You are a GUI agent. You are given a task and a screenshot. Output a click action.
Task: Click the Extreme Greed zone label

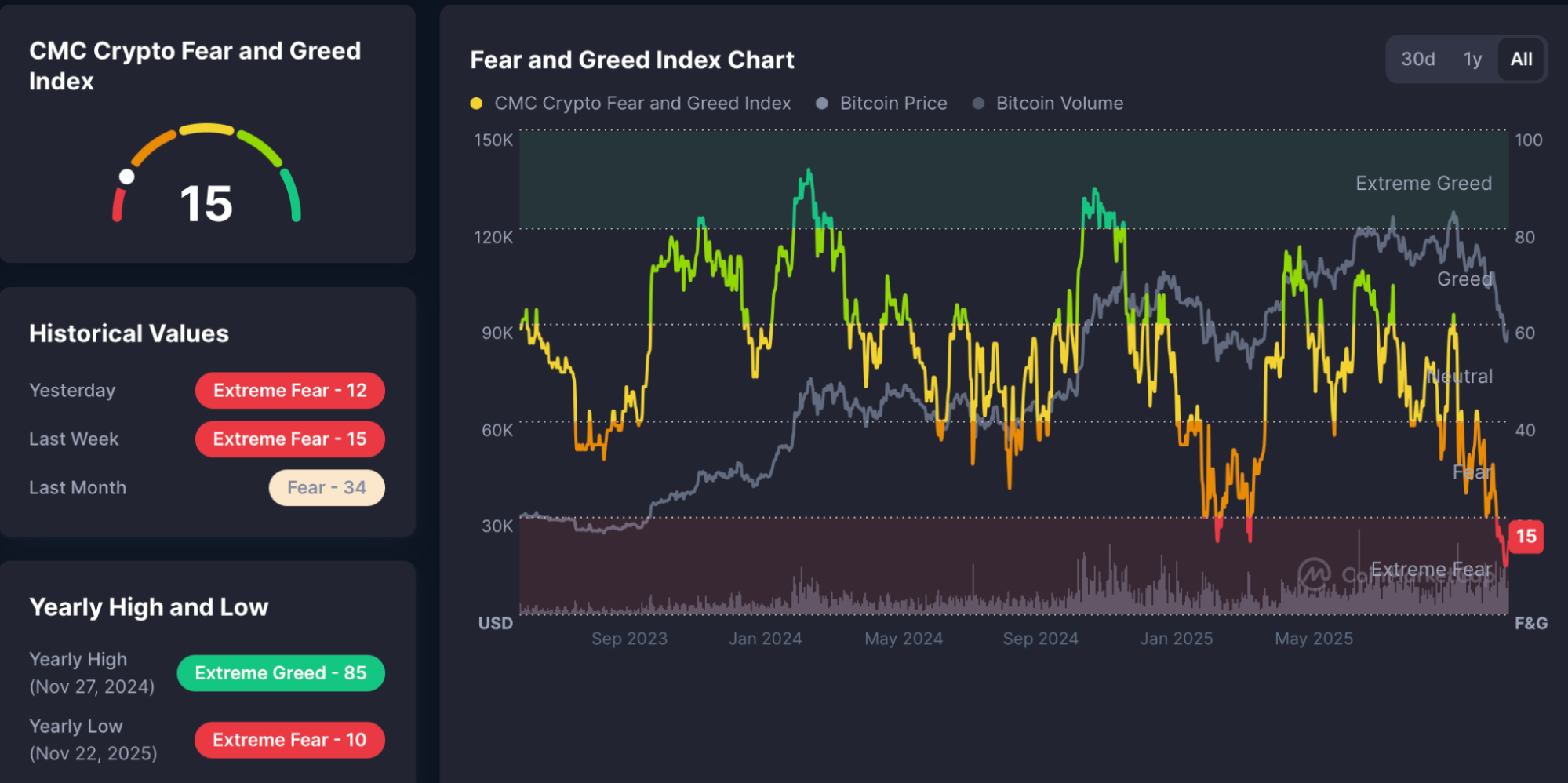[1423, 184]
